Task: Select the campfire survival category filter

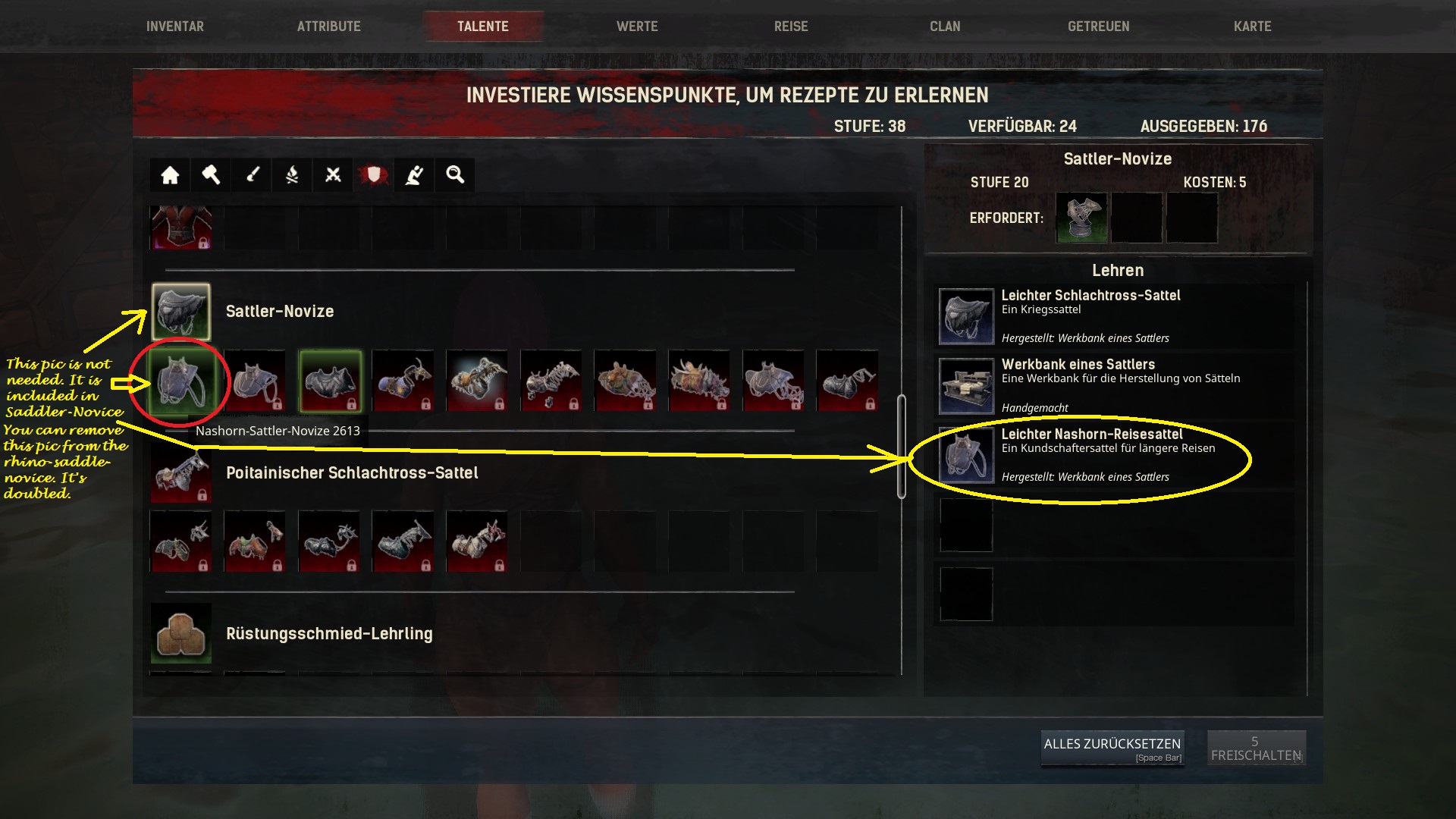Action: 292,175
